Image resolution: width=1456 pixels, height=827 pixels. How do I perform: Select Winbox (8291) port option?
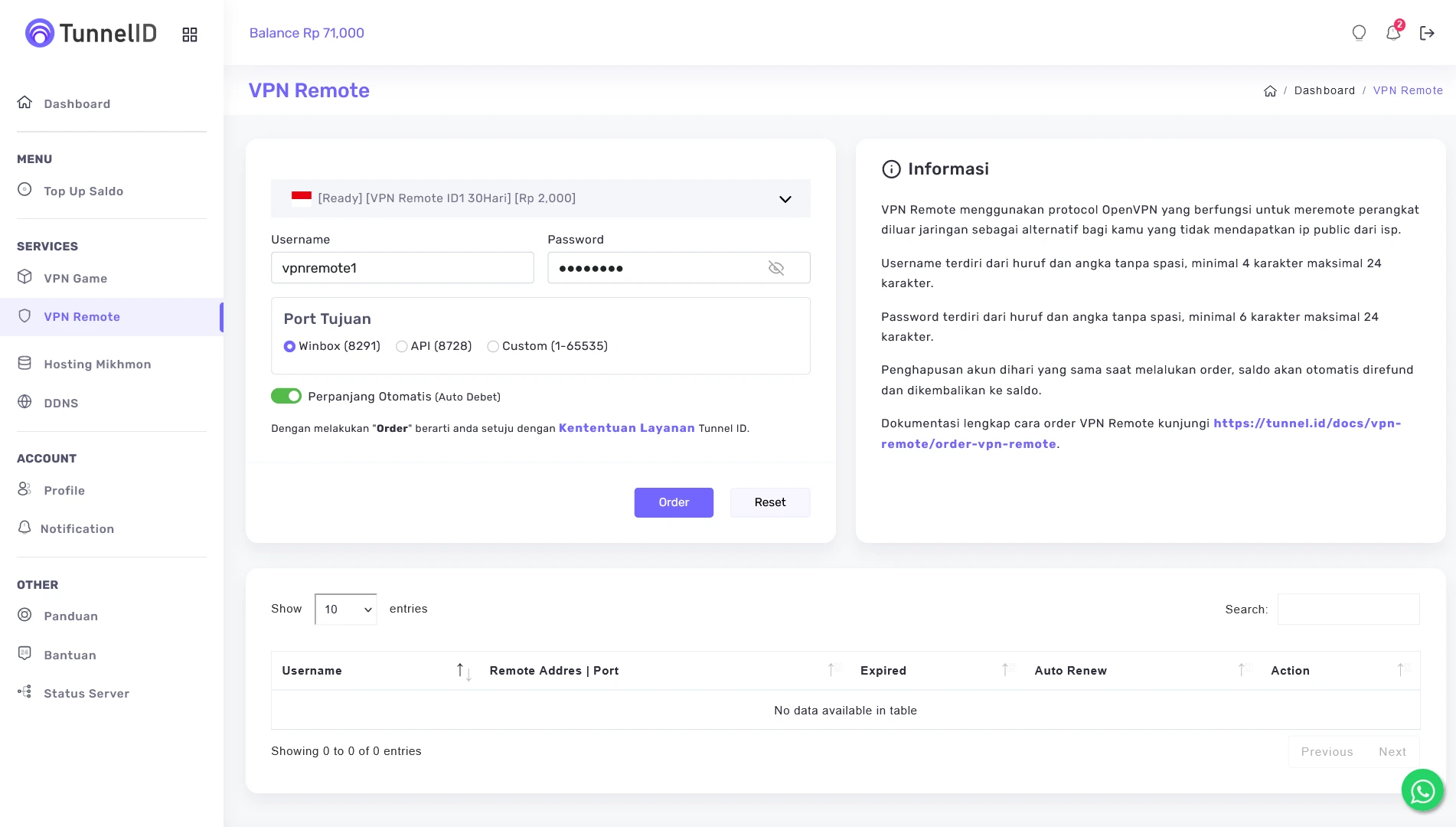289,346
